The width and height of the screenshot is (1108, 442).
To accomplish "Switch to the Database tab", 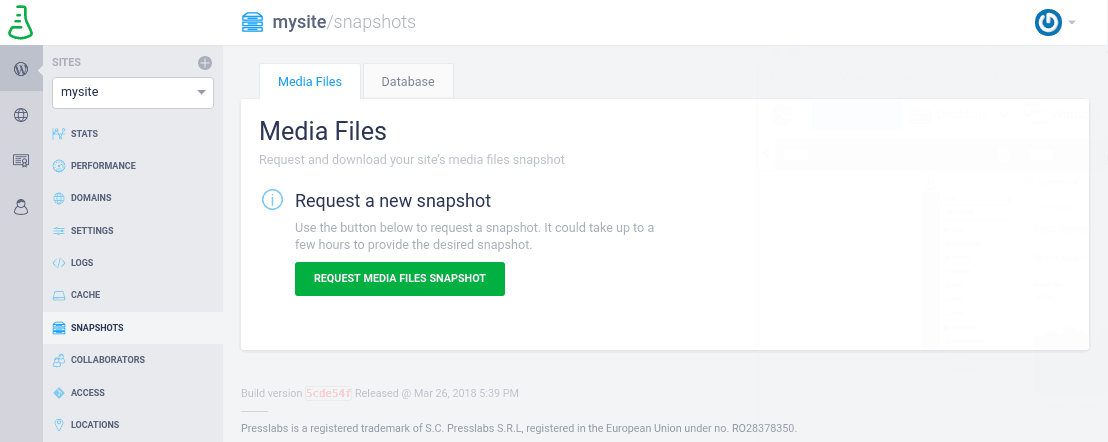I will 408,81.
